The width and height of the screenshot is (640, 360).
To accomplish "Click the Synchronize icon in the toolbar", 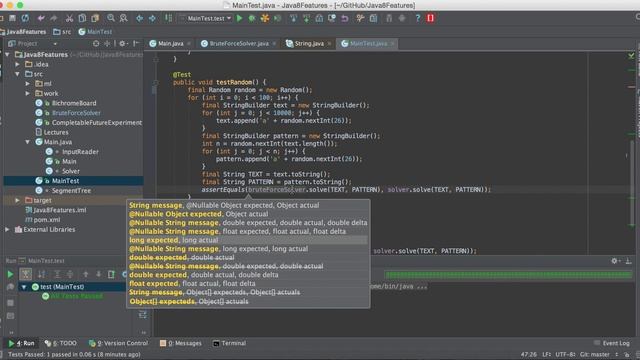I will coord(25,18).
